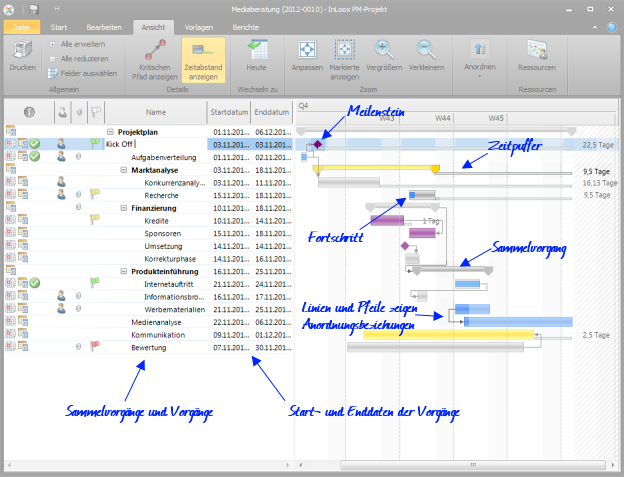624x477 pixels.
Task: Click the resource person column header
Action: [62, 112]
